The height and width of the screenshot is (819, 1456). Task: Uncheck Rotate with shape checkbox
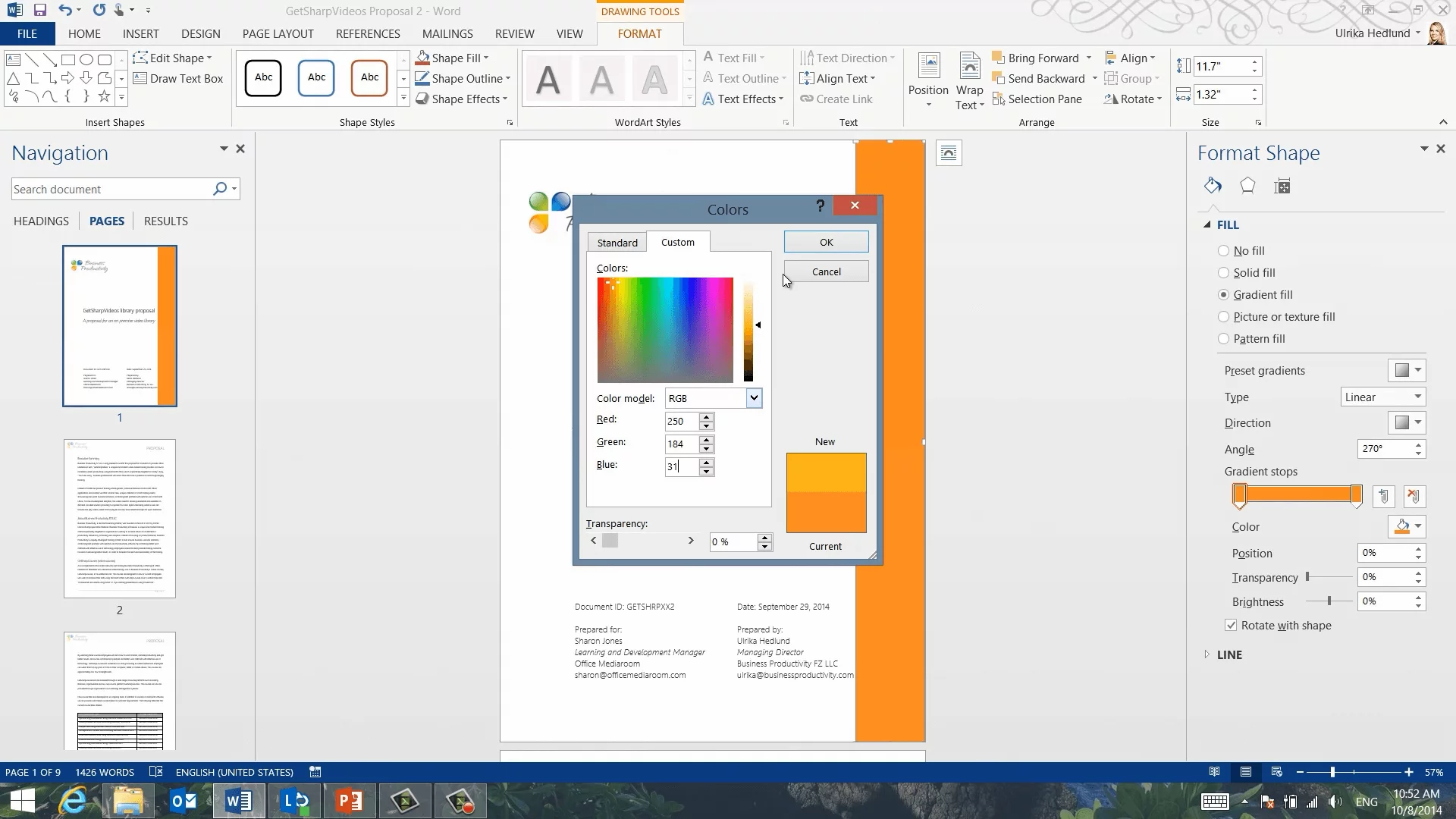(x=1231, y=625)
